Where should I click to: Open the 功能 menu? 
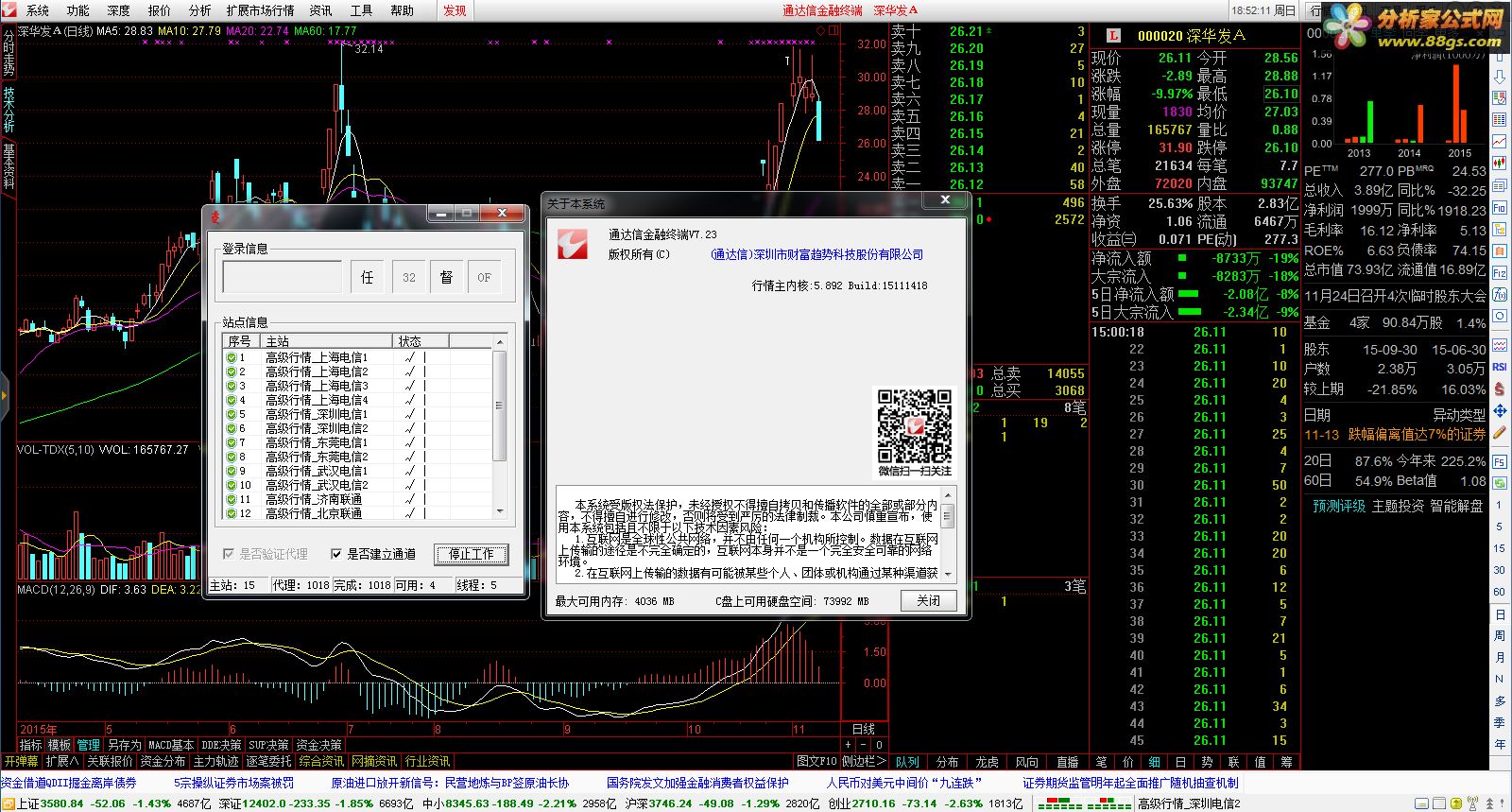click(78, 10)
